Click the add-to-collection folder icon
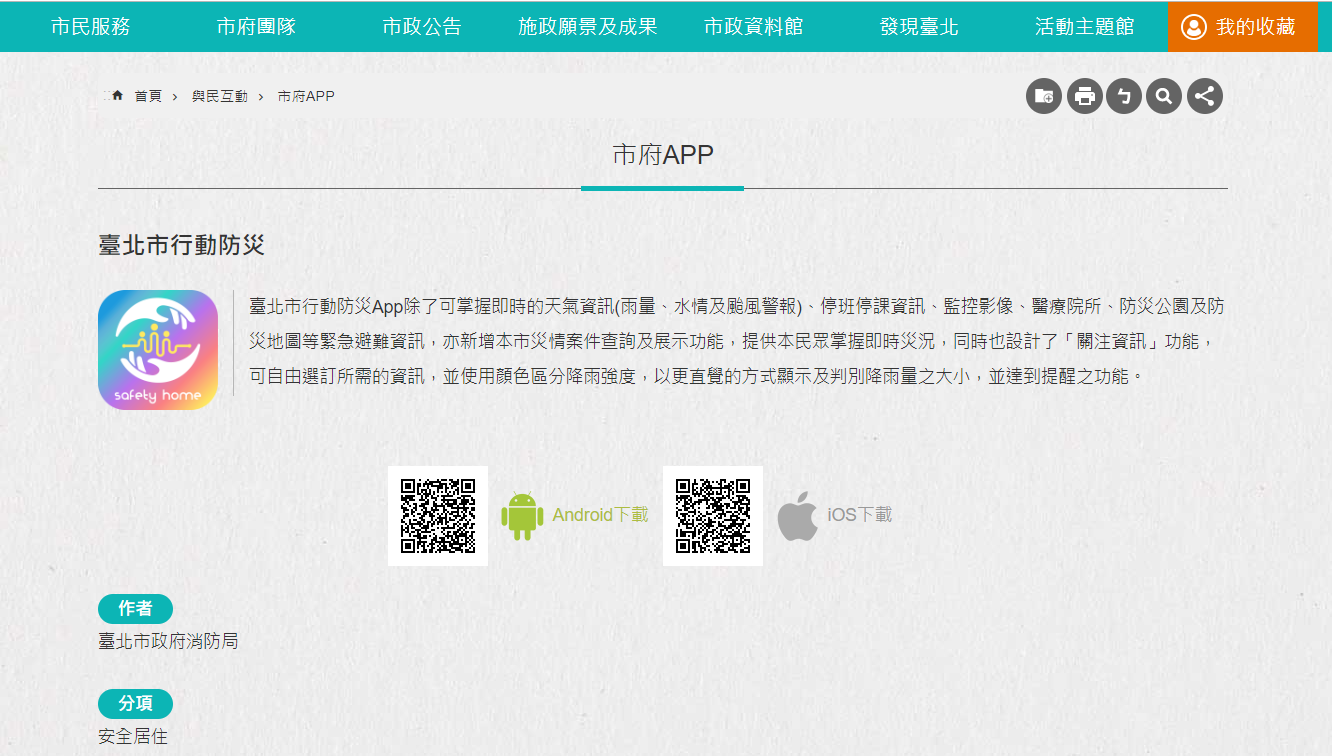 1044,96
